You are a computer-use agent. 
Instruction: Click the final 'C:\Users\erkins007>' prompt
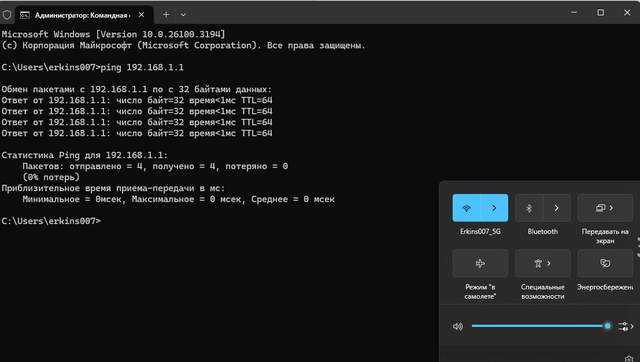(x=51, y=221)
